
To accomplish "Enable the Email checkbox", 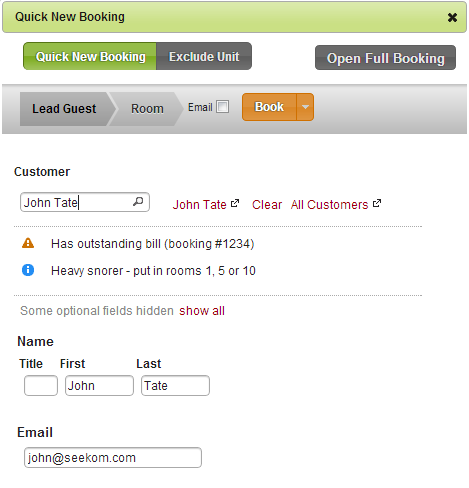I will tap(222, 107).
